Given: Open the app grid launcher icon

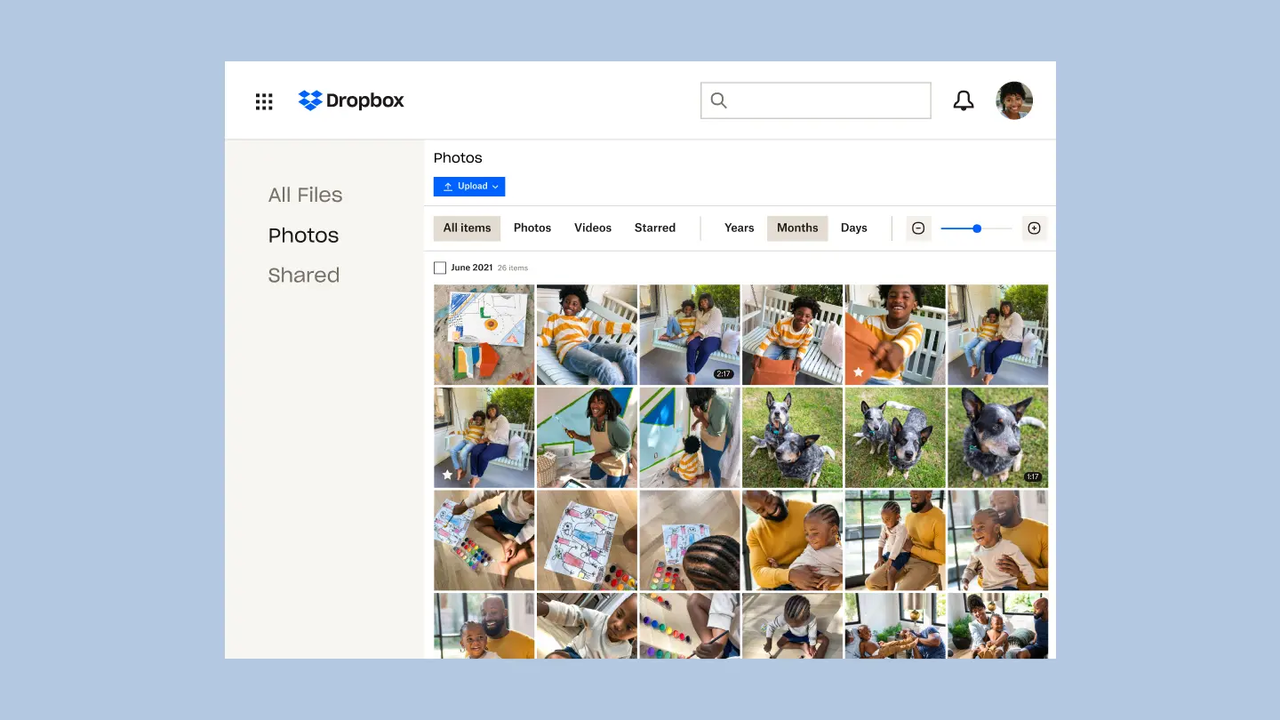Looking at the screenshot, I should [264, 101].
